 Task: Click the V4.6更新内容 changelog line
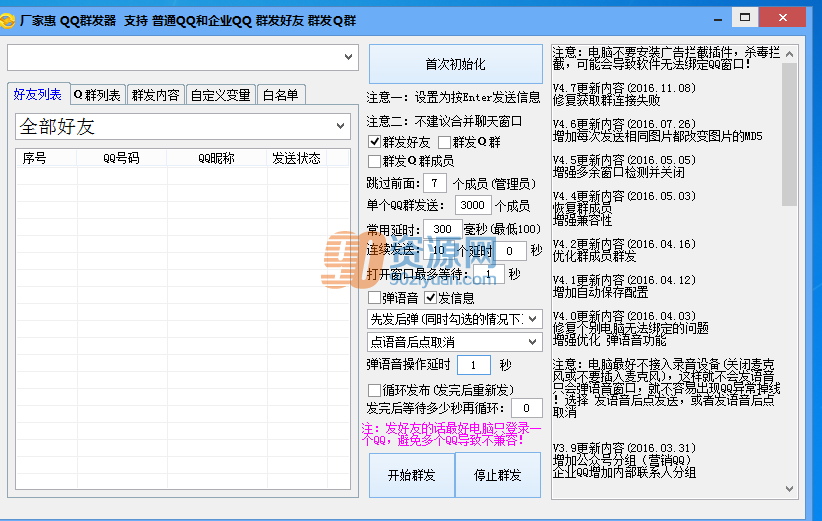(624, 124)
